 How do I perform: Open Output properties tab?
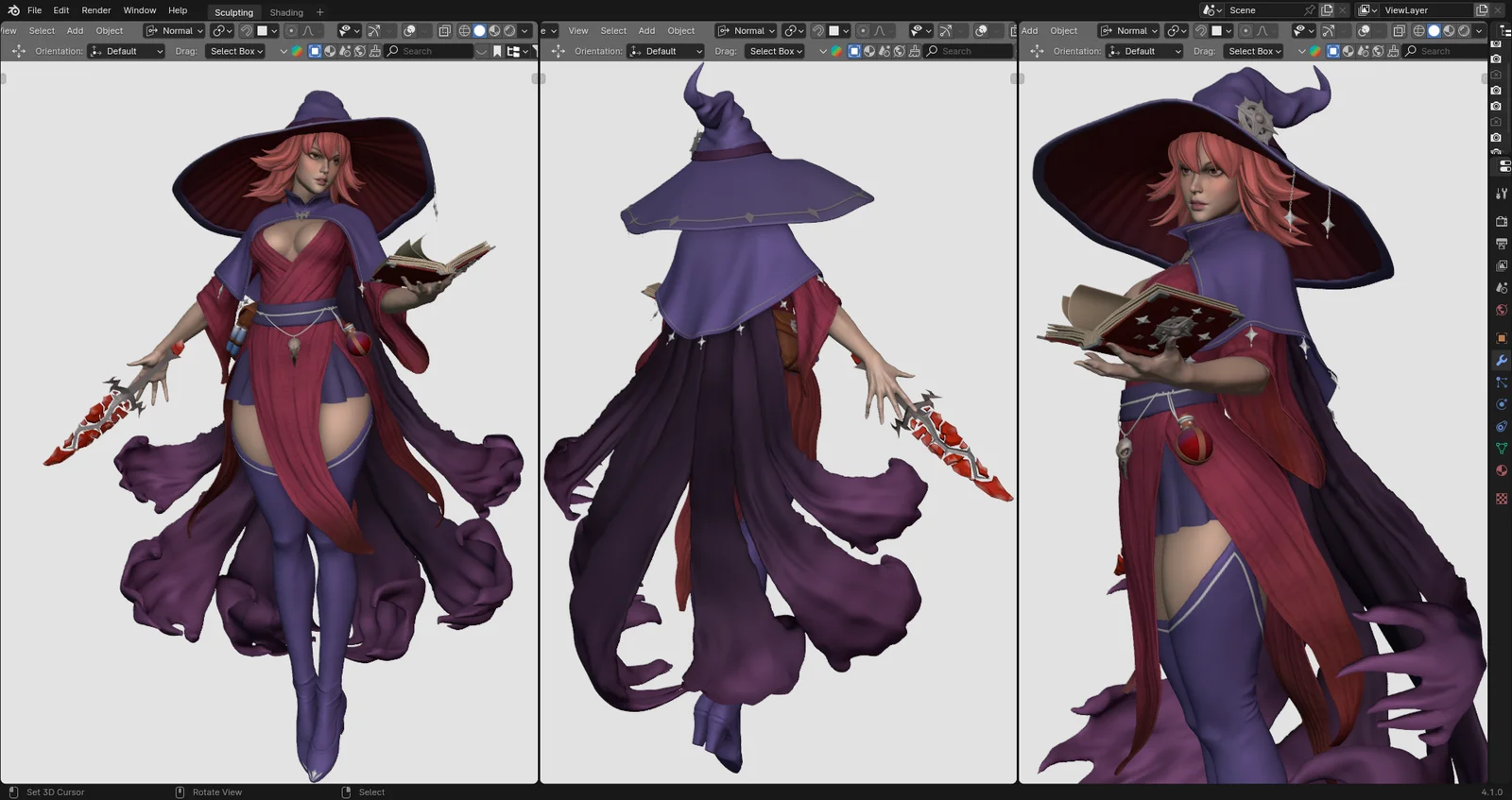1502,244
